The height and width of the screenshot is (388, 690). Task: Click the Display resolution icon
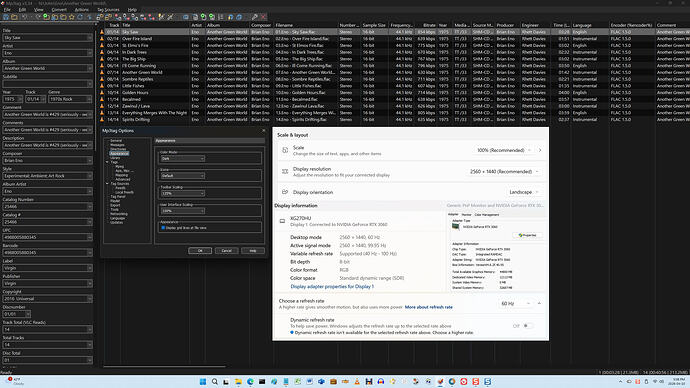click(x=285, y=172)
